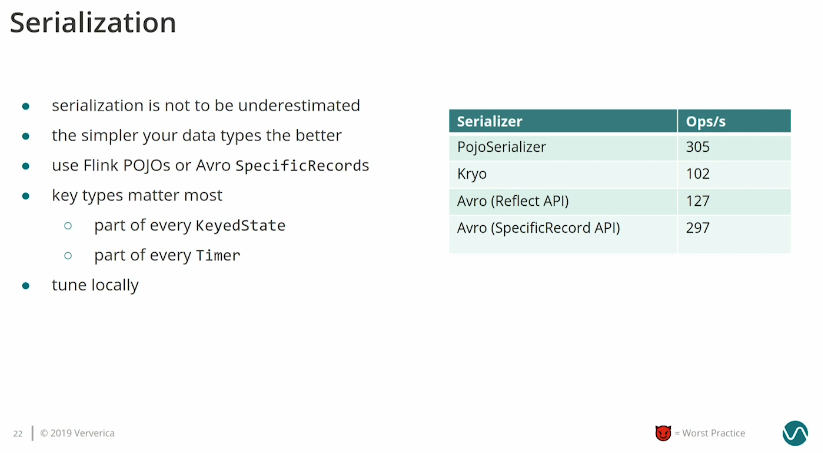Select the Ops/s column header
This screenshot has height=453, width=823.
(734, 121)
